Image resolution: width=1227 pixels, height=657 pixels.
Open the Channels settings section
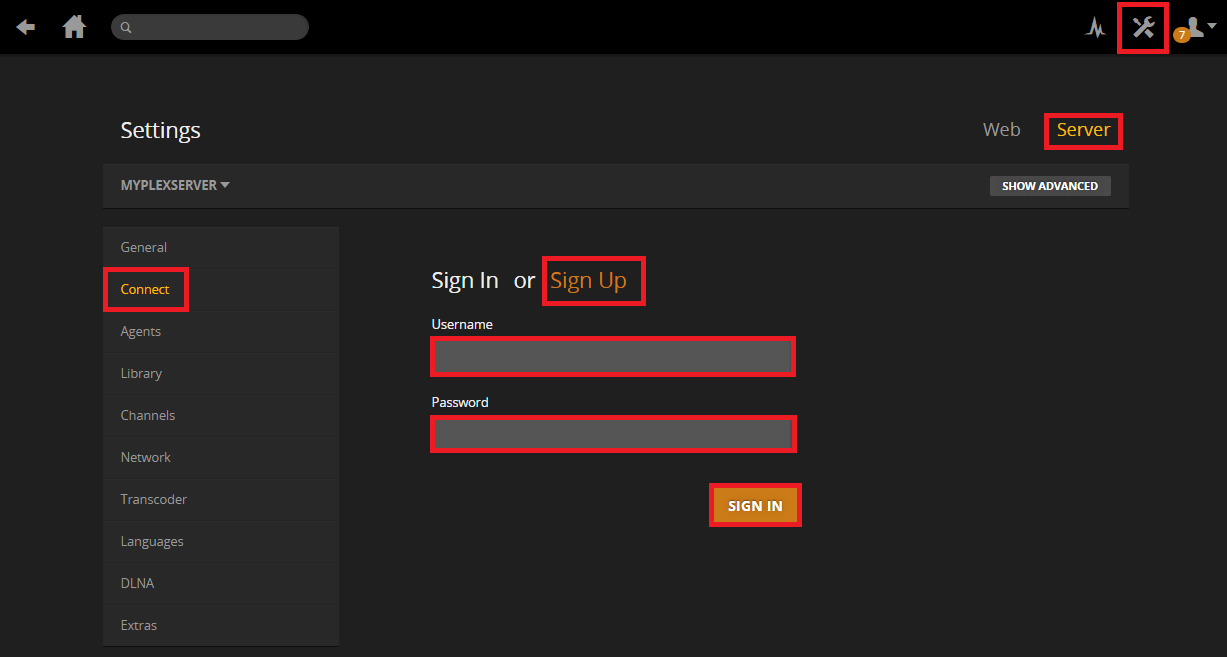(x=148, y=415)
